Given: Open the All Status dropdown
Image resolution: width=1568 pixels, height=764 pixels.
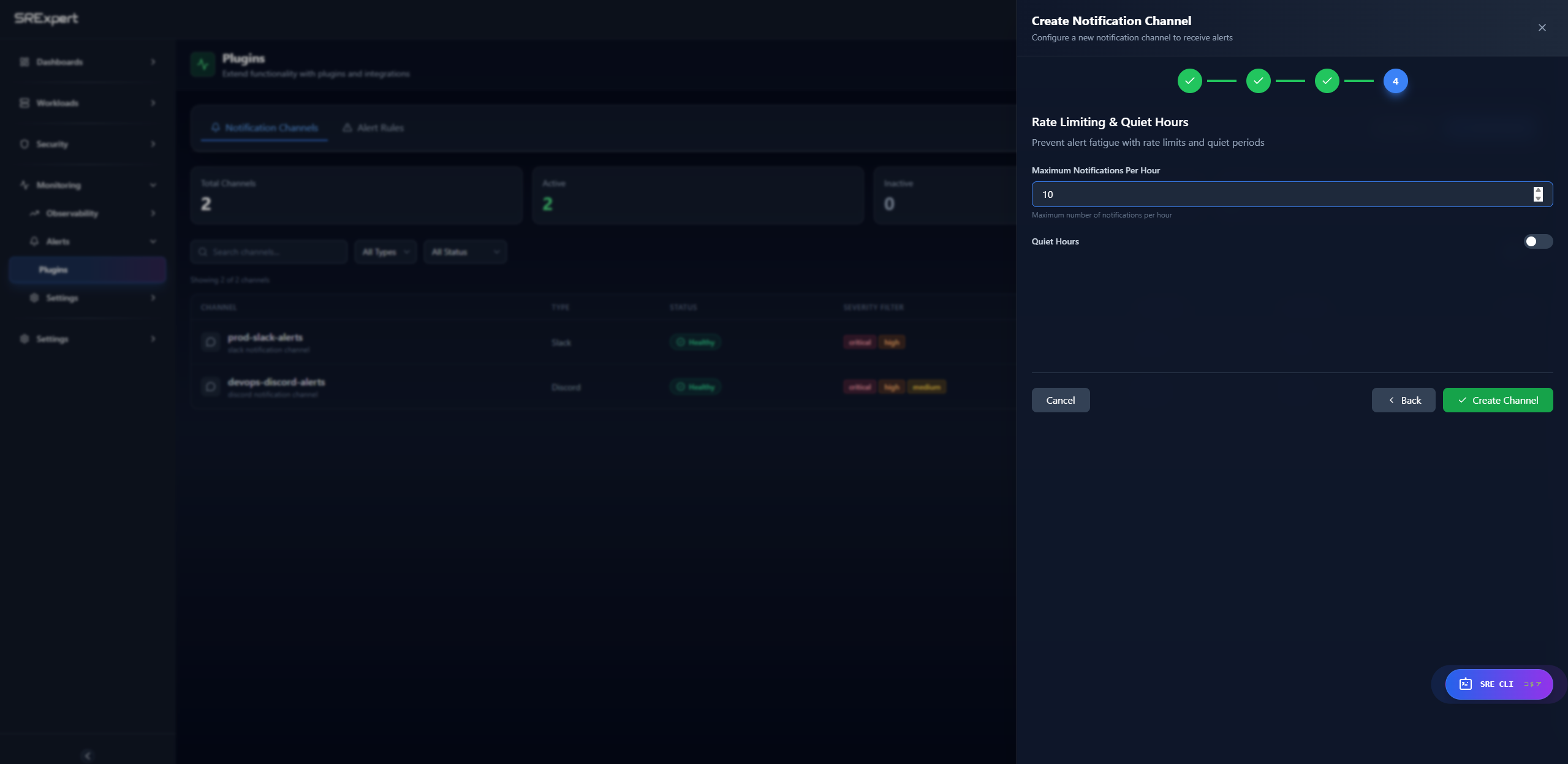Looking at the screenshot, I should pos(464,251).
